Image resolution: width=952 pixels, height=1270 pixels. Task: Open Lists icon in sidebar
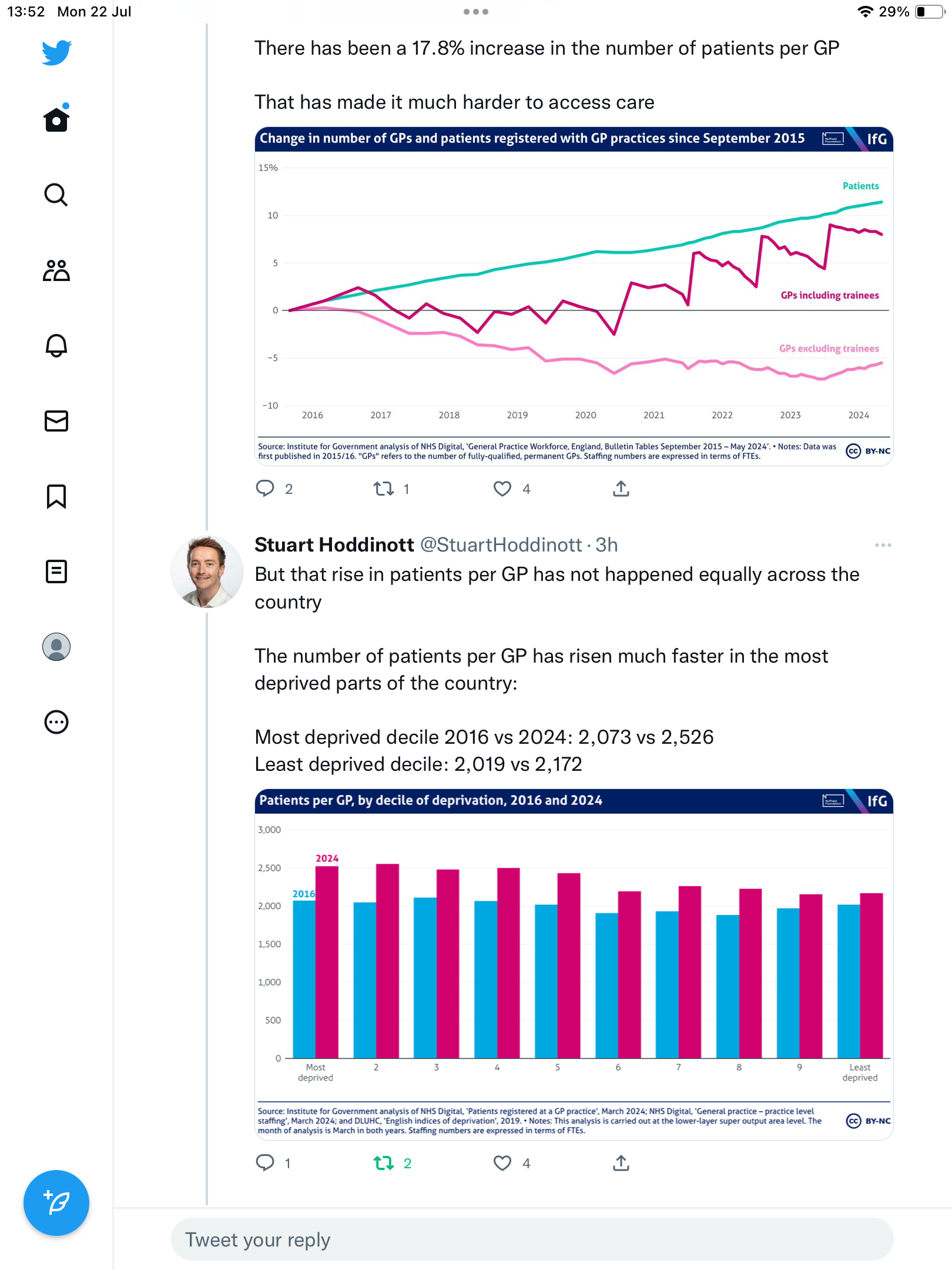pos(56,571)
